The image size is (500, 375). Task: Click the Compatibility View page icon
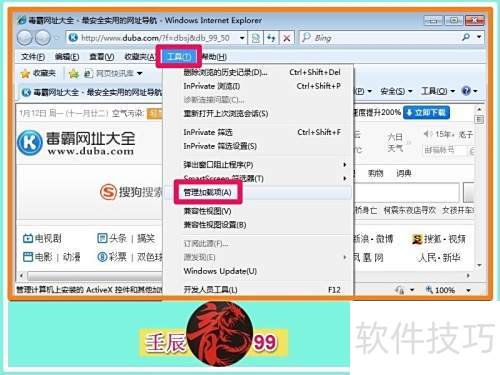[x=256, y=38]
